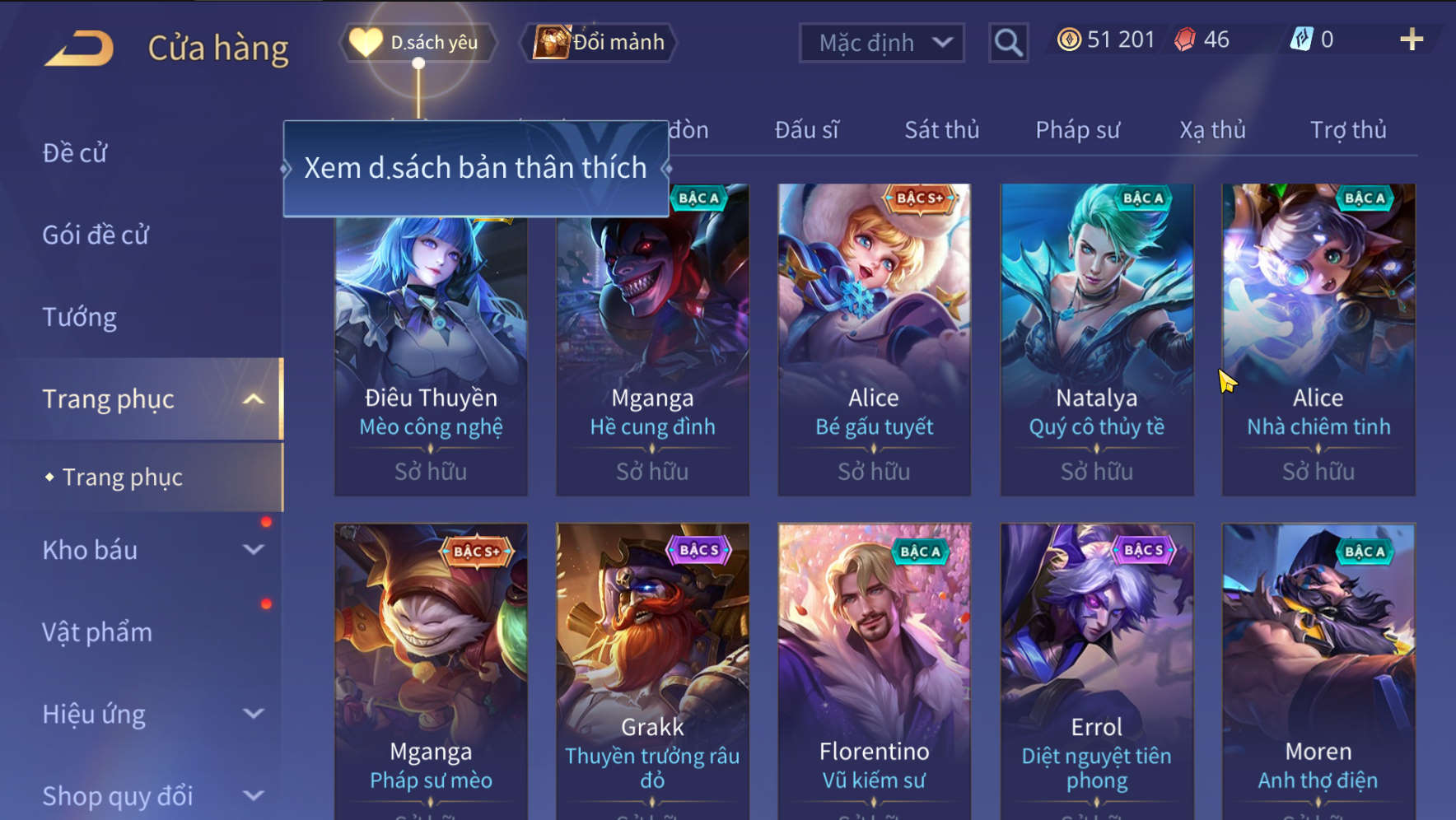Viewport: 1456px width, 820px height.
Task: Expand the Shop quy đổi section
Action: tap(254, 795)
